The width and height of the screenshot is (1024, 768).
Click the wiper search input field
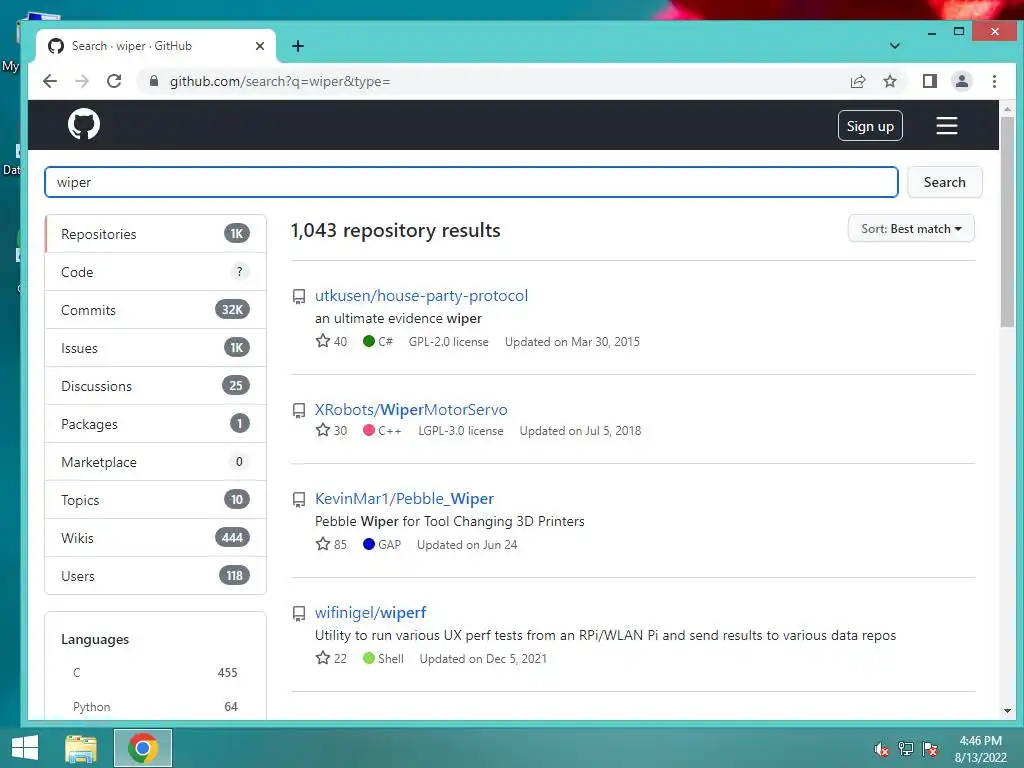tap(471, 182)
